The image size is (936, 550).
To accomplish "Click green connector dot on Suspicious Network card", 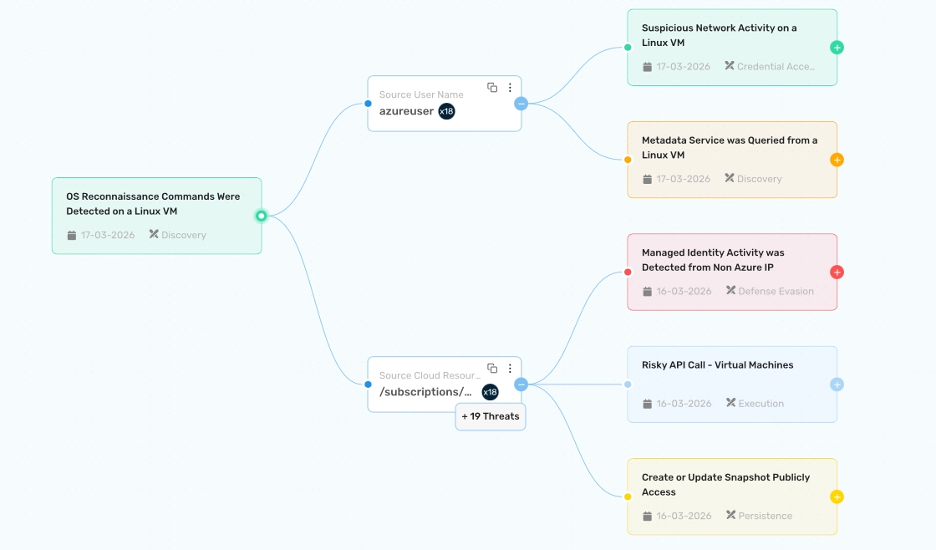I will [x=627, y=47].
